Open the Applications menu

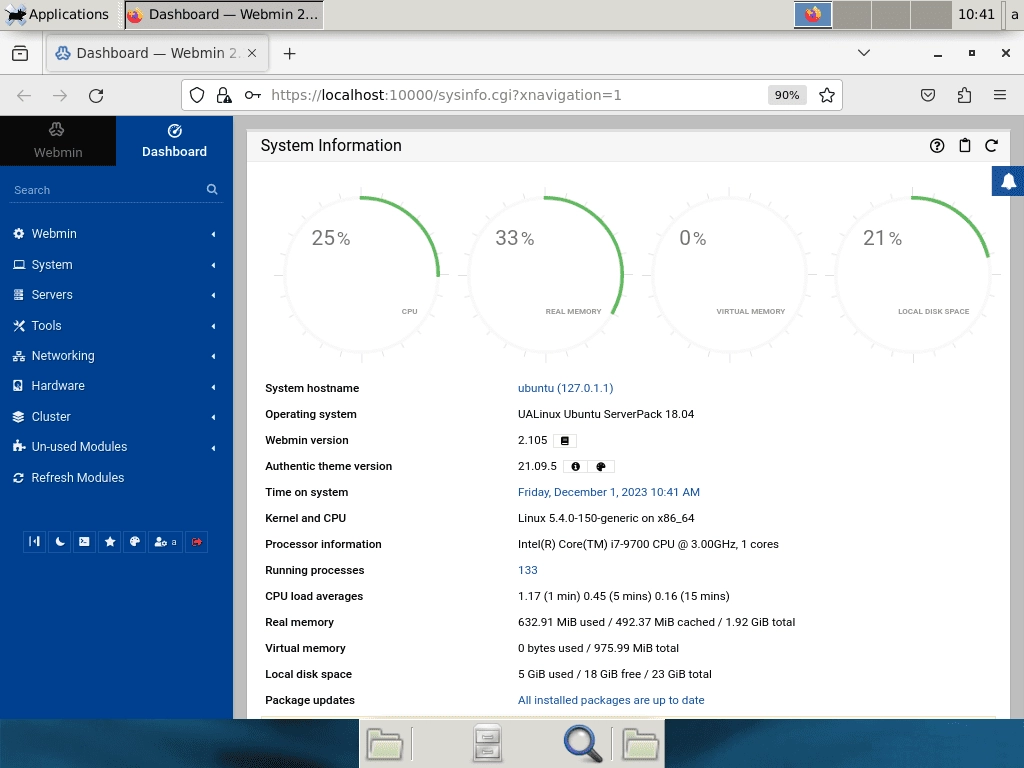pyautogui.click(x=57, y=14)
